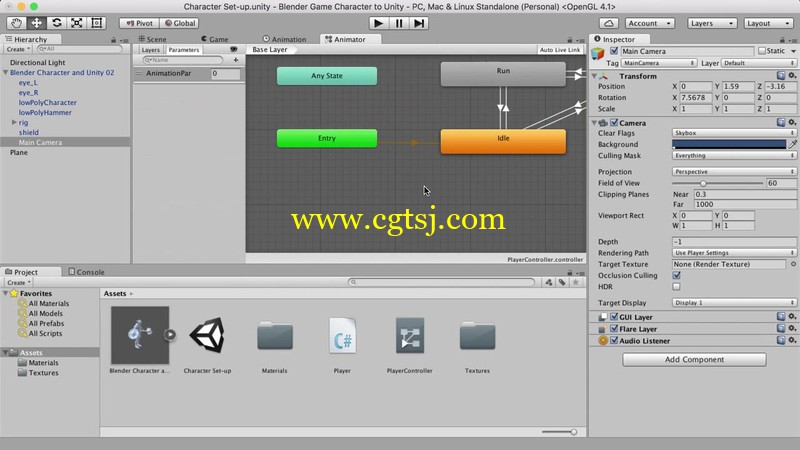Toggle the Flare Layer checkbox
800x450 pixels.
pos(614,329)
